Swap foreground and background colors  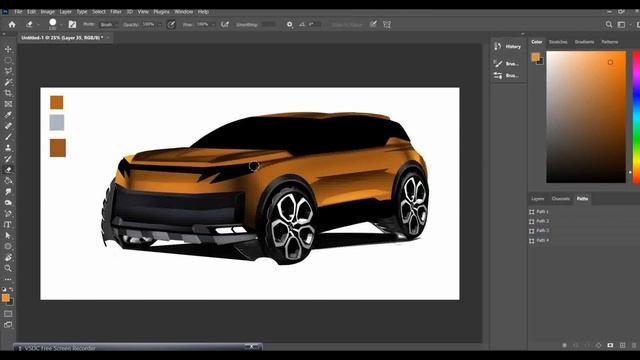tap(11, 289)
